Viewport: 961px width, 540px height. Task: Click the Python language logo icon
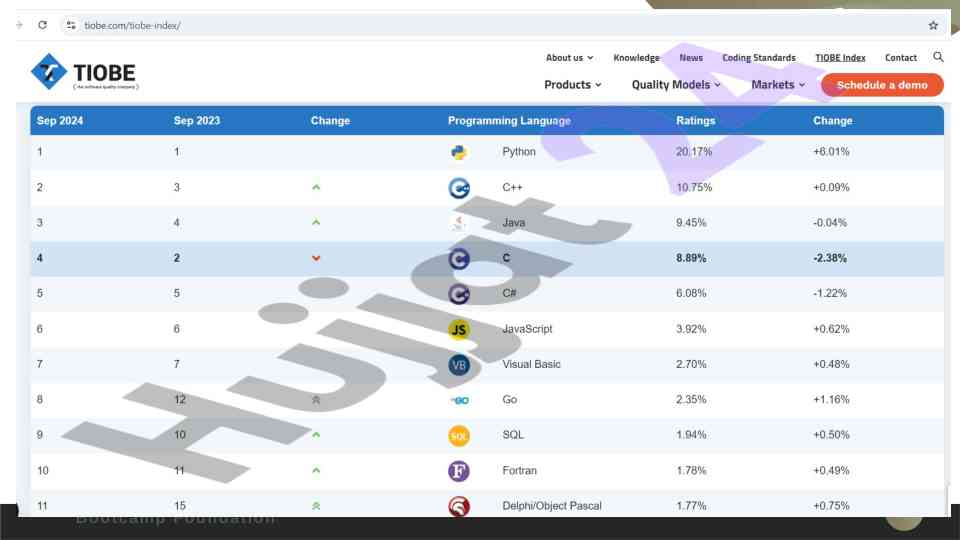[x=459, y=152]
